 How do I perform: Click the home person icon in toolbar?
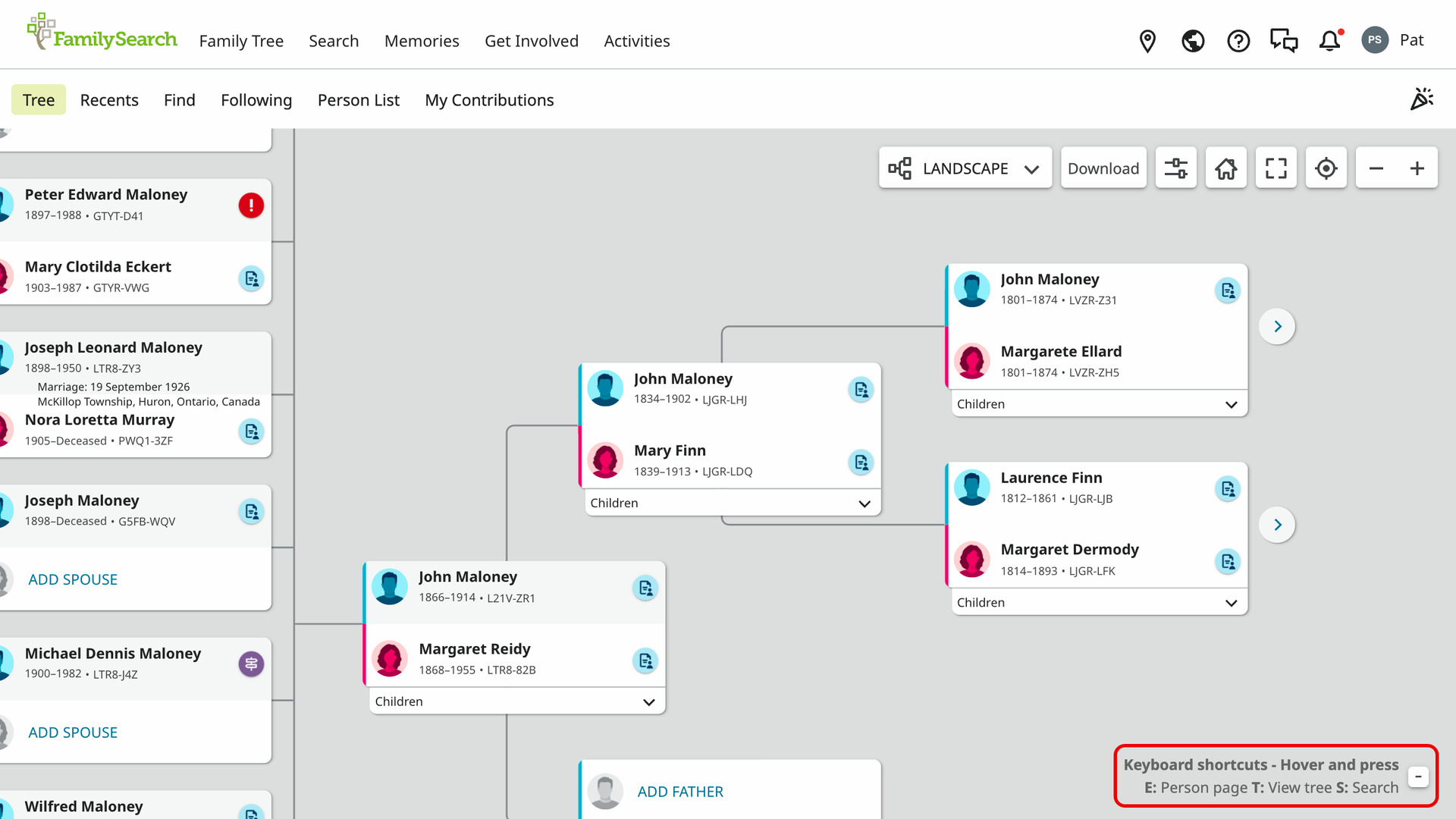(1226, 168)
